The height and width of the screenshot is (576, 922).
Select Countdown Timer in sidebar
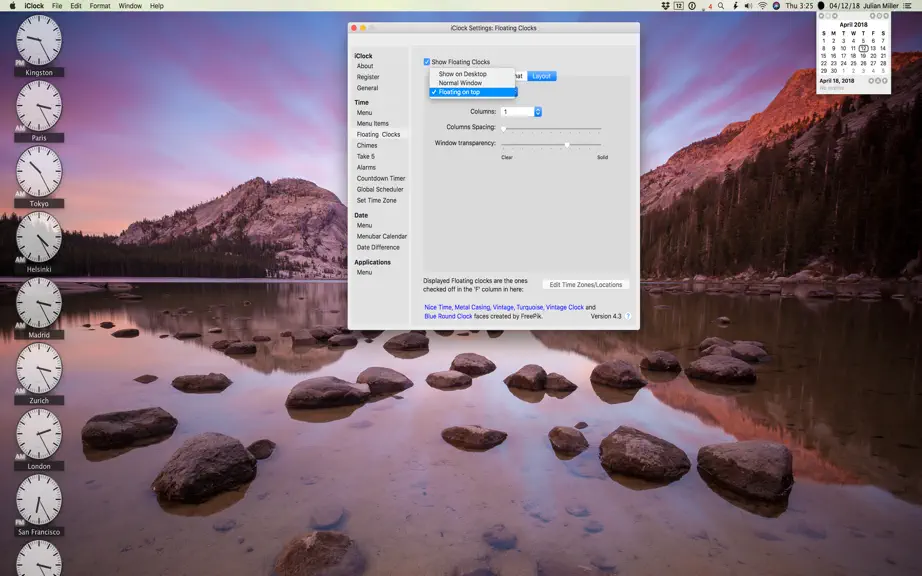(380, 179)
